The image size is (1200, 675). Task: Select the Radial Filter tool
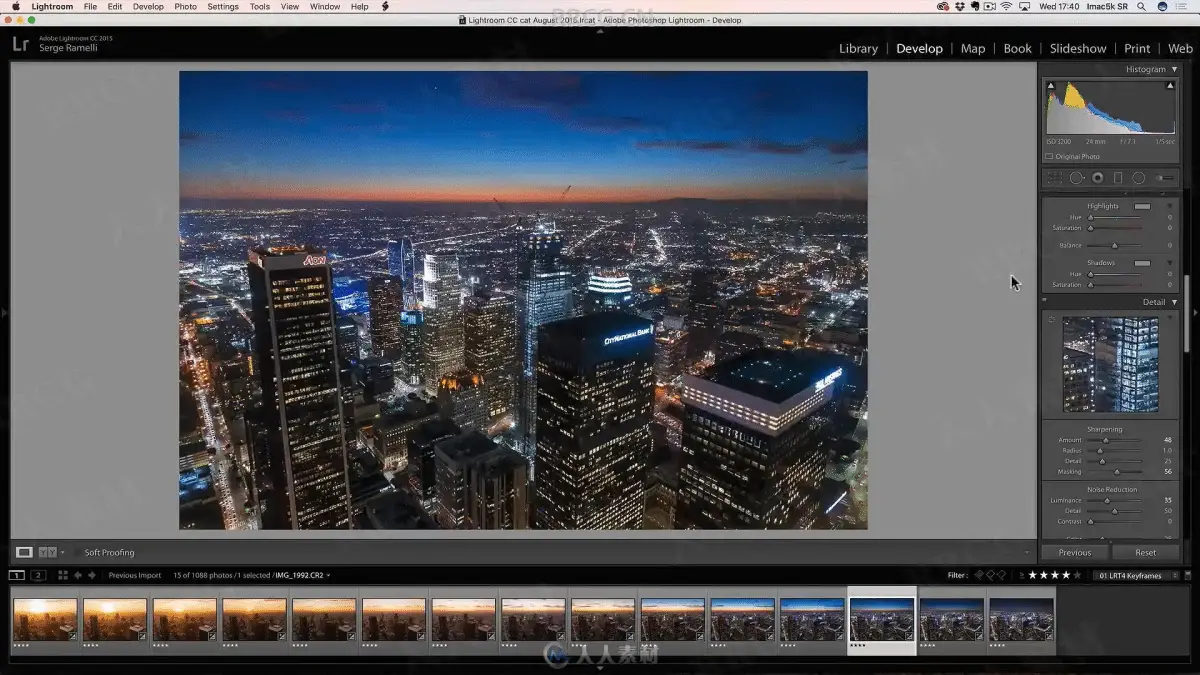(x=1138, y=178)
